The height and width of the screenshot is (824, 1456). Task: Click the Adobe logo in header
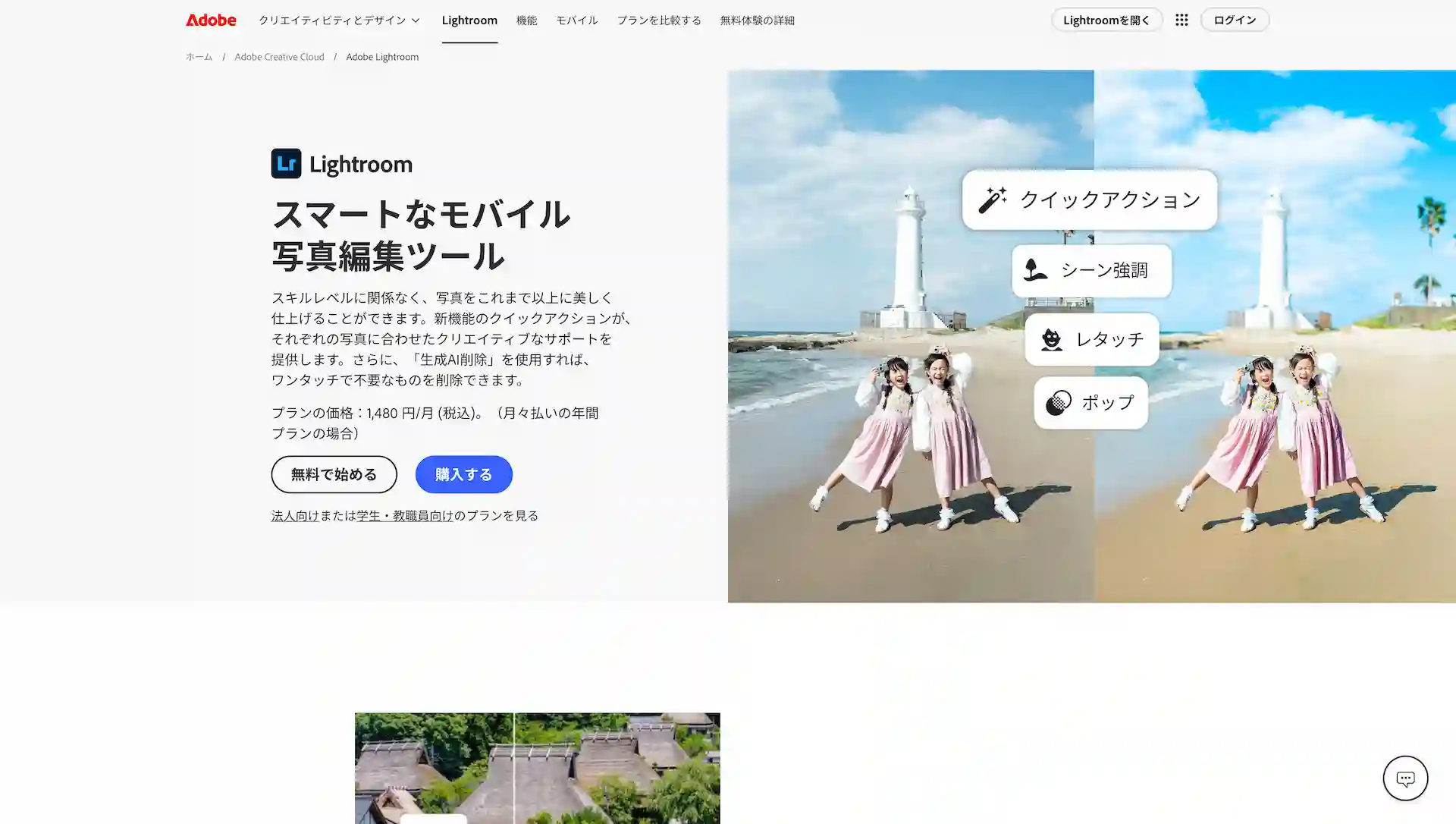211,20
